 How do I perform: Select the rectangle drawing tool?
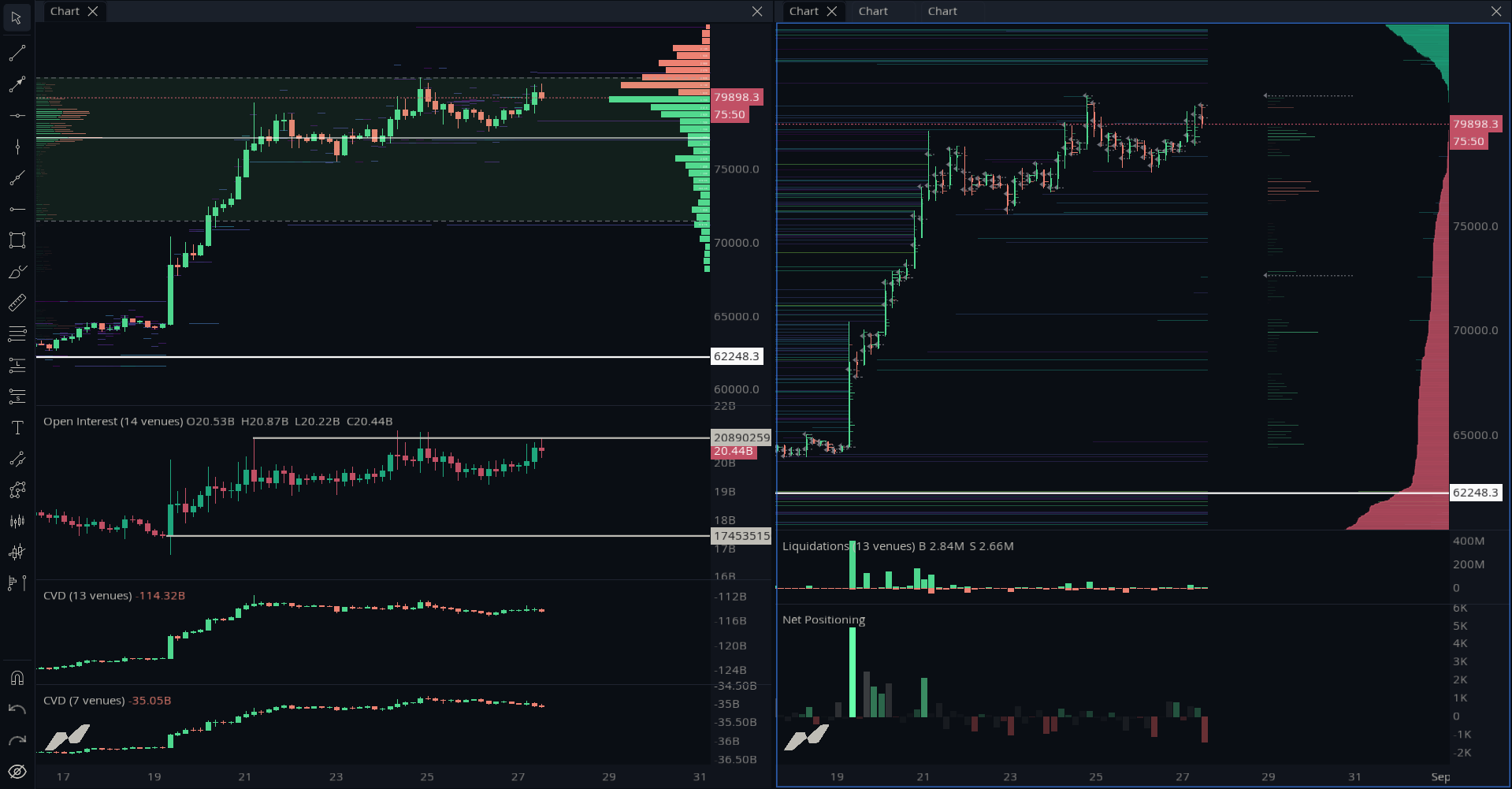[x=17, y=240]
